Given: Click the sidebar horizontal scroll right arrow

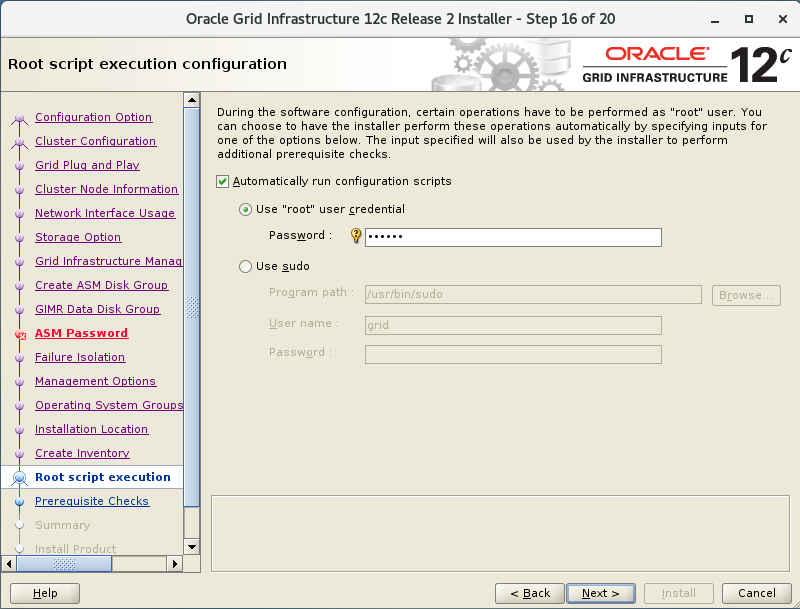Looking at the screenshot, I should [x=174, y=564].
